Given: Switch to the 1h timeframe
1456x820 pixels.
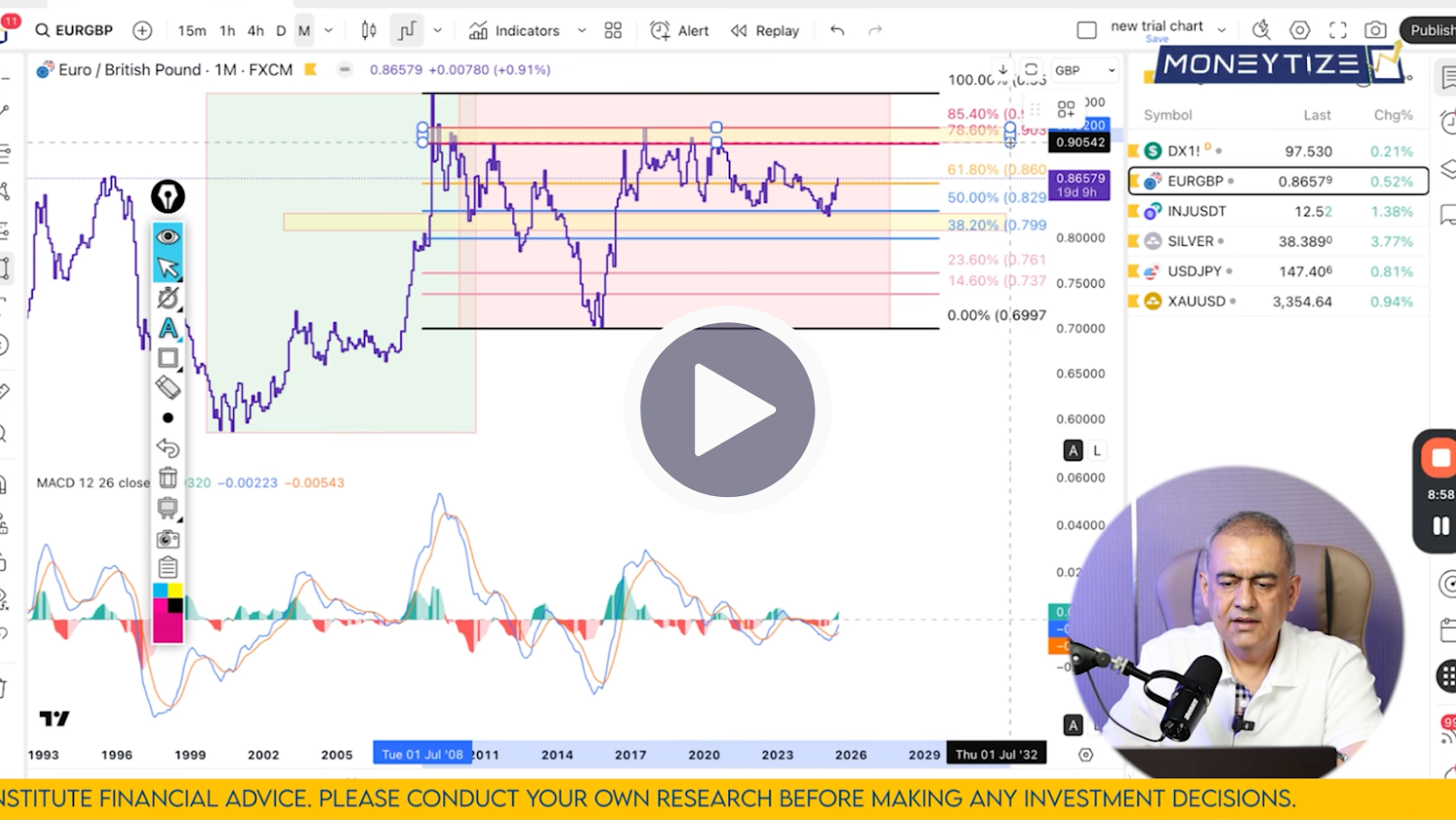Looking at the screenshot, I should coord(227,30).
